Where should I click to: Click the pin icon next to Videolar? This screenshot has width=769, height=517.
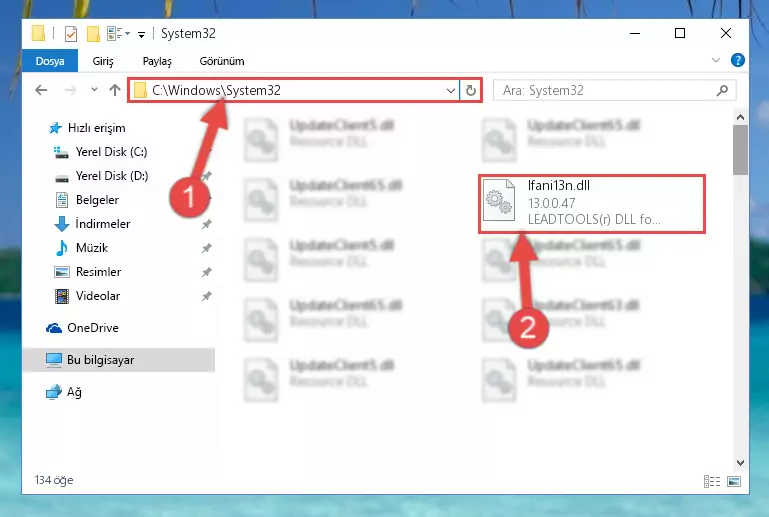click(x=206, y=296)
